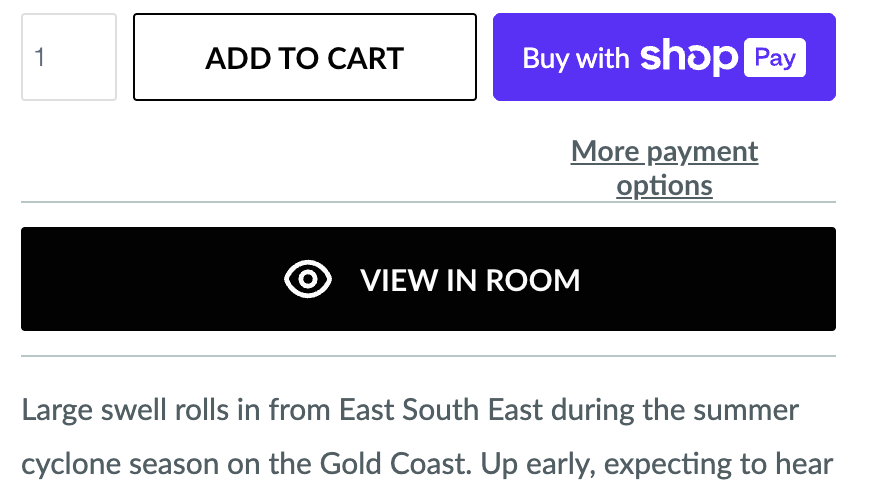Launch the VIEW IN ROOM preview button

428,279
